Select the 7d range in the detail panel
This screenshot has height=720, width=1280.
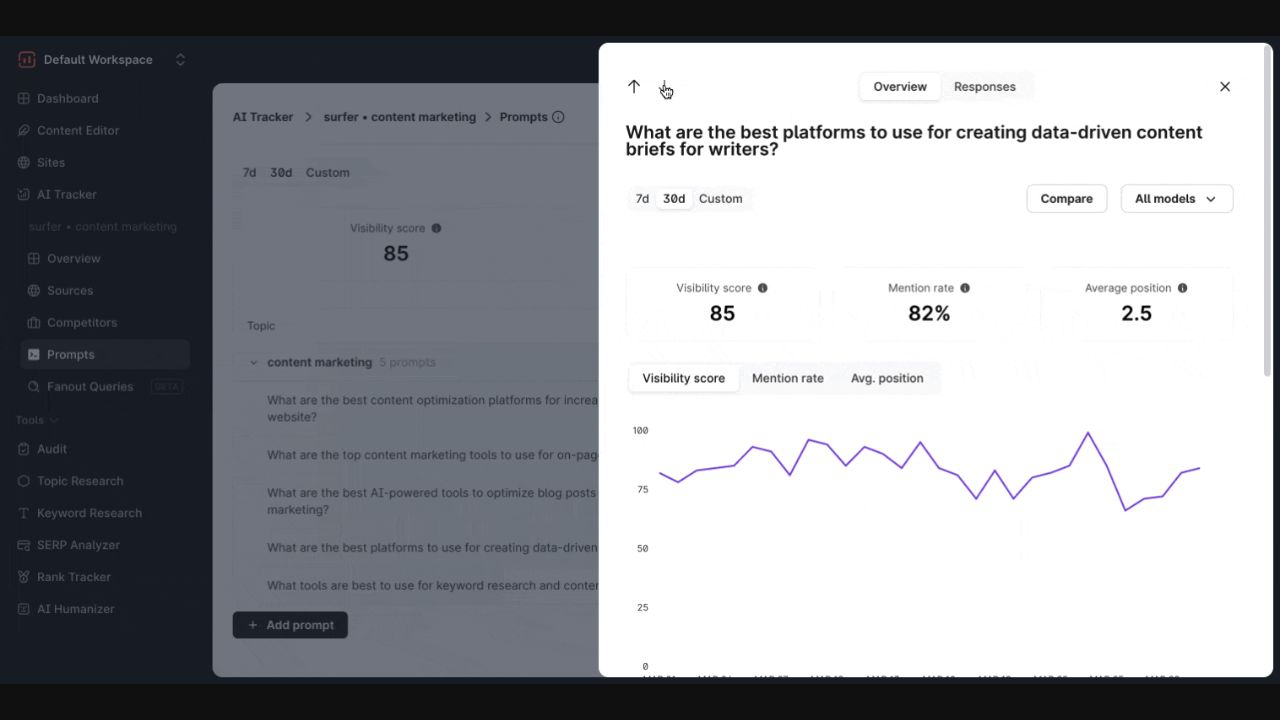pos(642,199)
